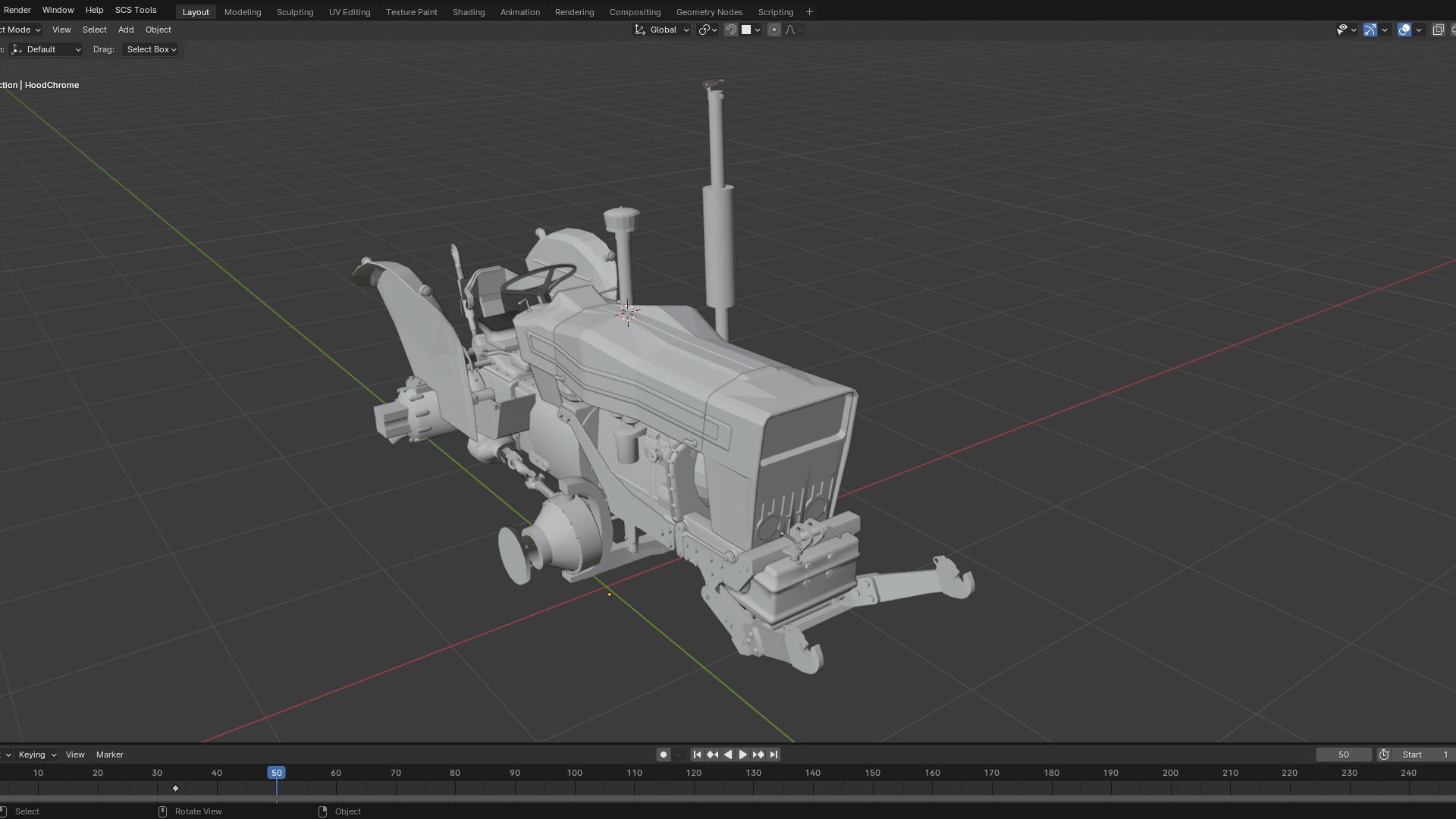Open the Object menu

click(158, 30)
